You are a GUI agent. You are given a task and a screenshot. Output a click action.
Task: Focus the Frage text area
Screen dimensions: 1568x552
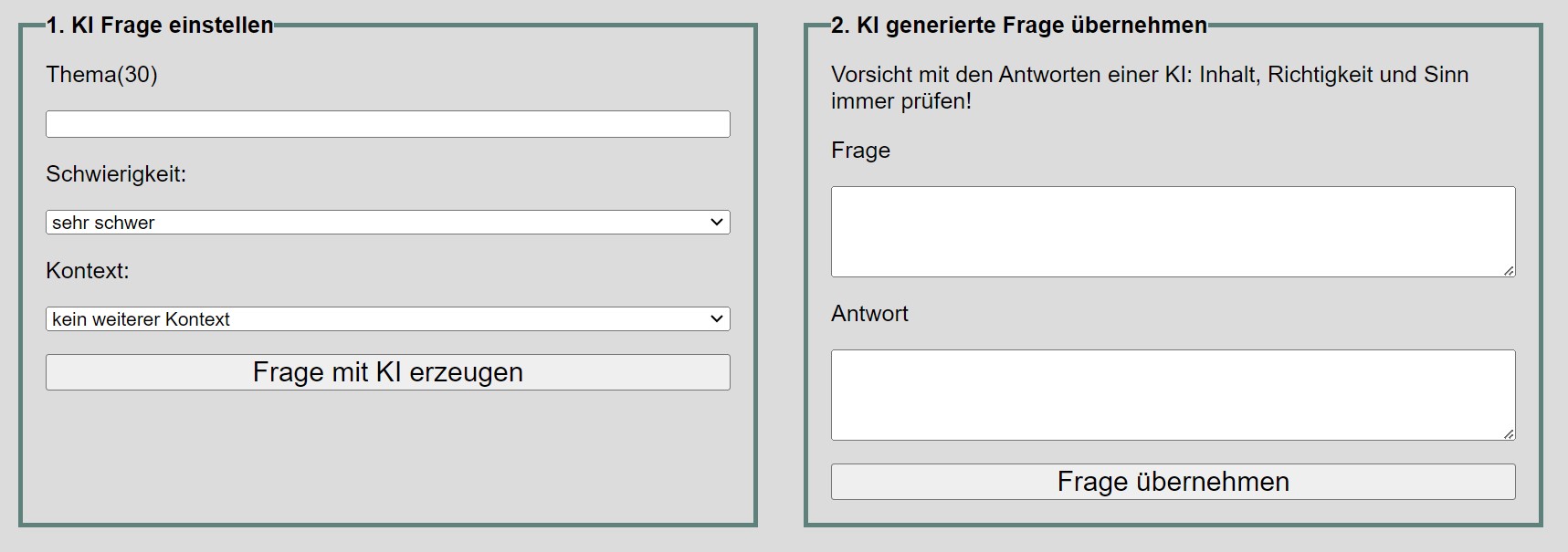coord(1172,232)
